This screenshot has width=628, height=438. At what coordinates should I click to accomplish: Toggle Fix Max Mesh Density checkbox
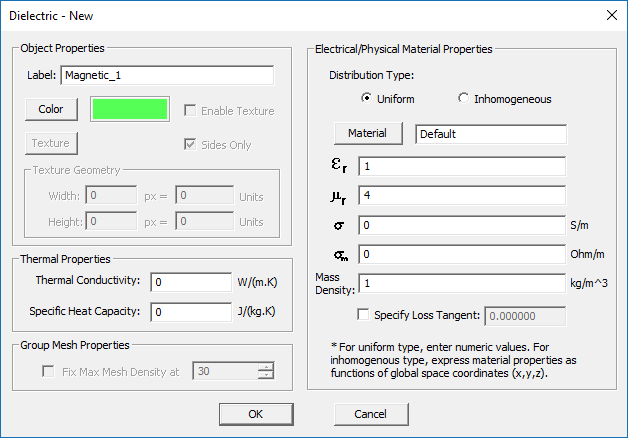[x=48, y=372]
